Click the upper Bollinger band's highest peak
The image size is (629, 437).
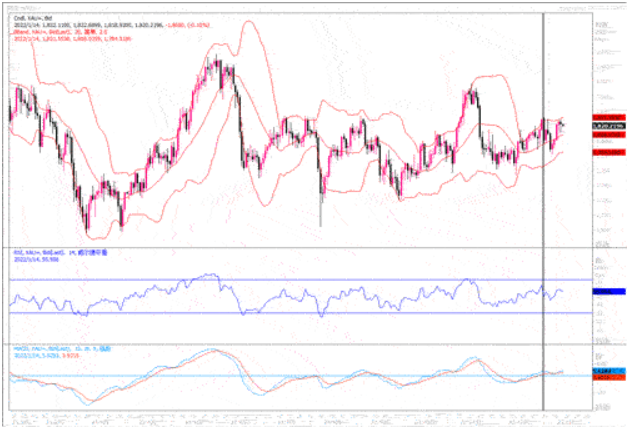pos(247,22)
